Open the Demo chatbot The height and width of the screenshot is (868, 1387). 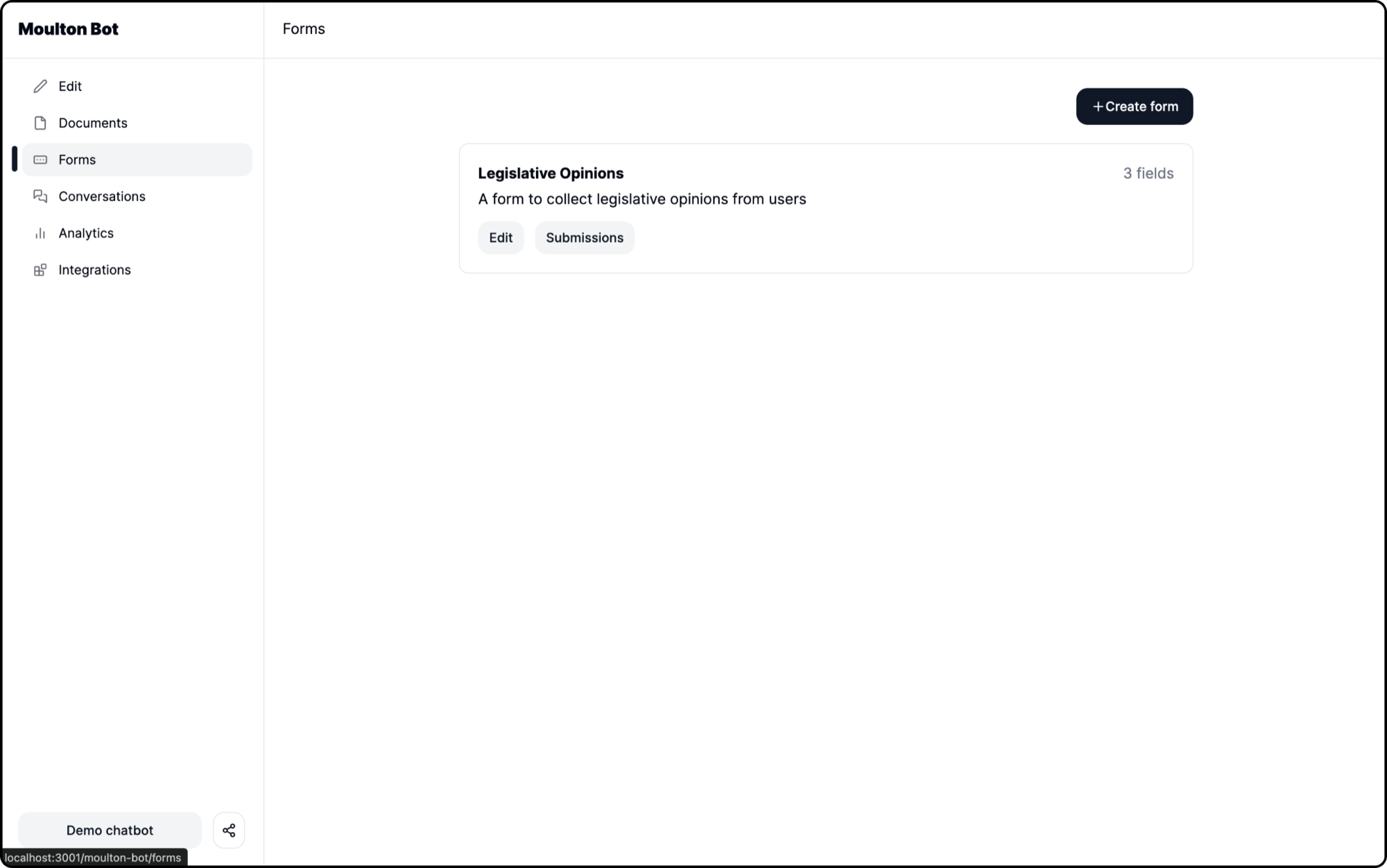[109, 830]
